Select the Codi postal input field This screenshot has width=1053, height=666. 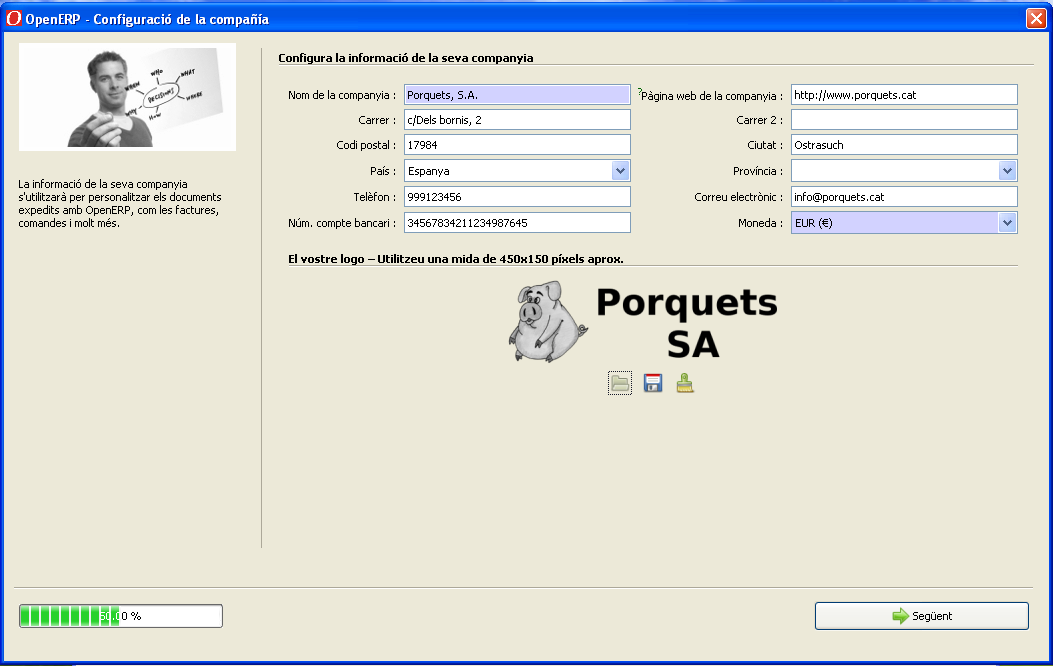(517, 145)
